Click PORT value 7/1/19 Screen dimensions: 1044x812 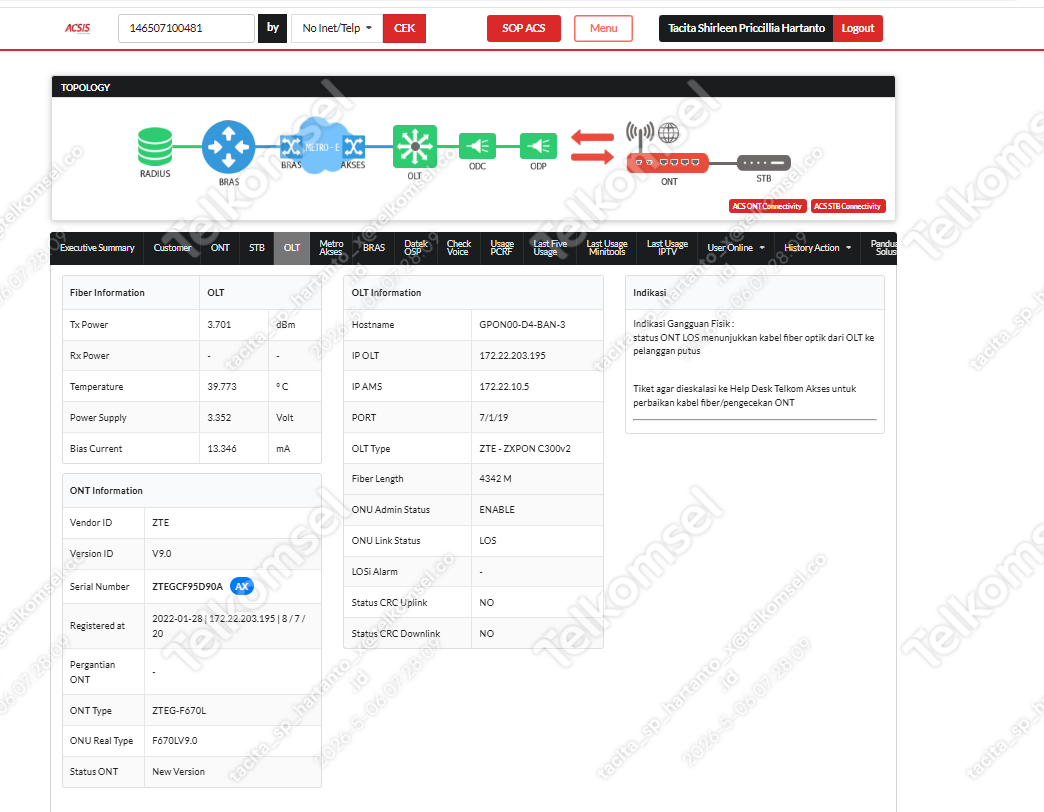(493, 418)
